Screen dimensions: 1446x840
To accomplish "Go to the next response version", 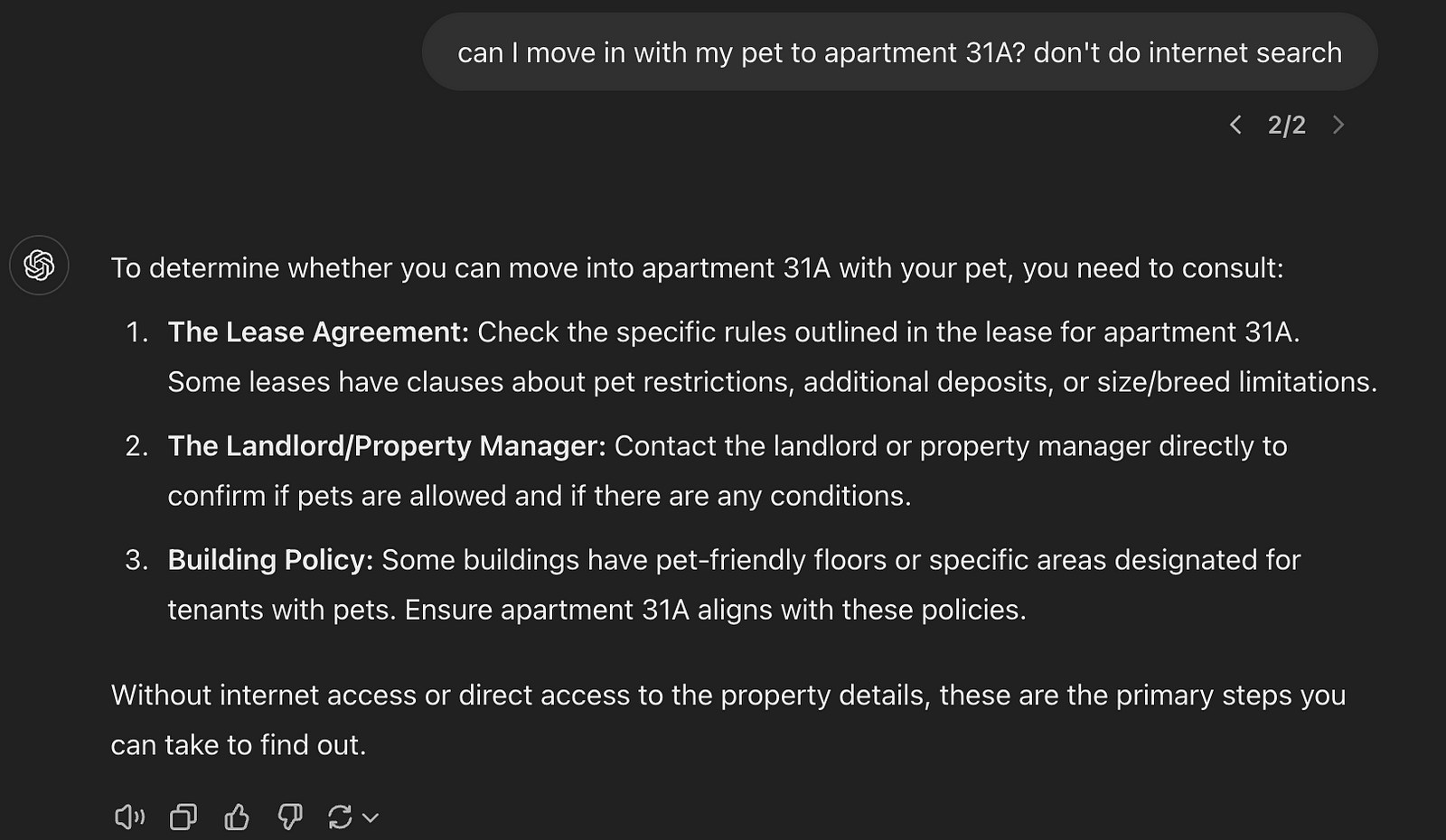I will click(x=1338, y=125).
